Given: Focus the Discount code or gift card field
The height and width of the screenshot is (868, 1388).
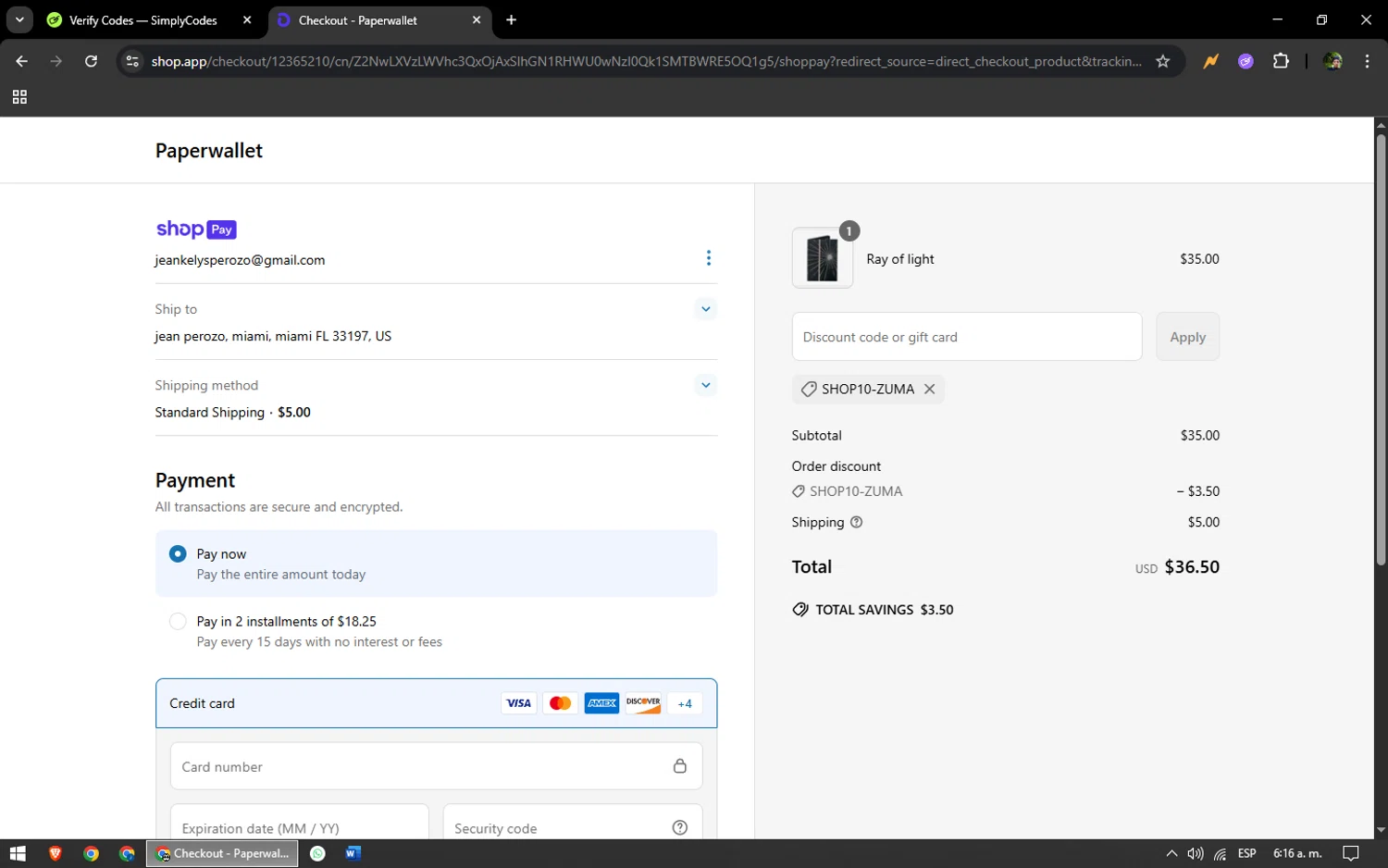Looking at the screenshot, I should tap(967, 337).
